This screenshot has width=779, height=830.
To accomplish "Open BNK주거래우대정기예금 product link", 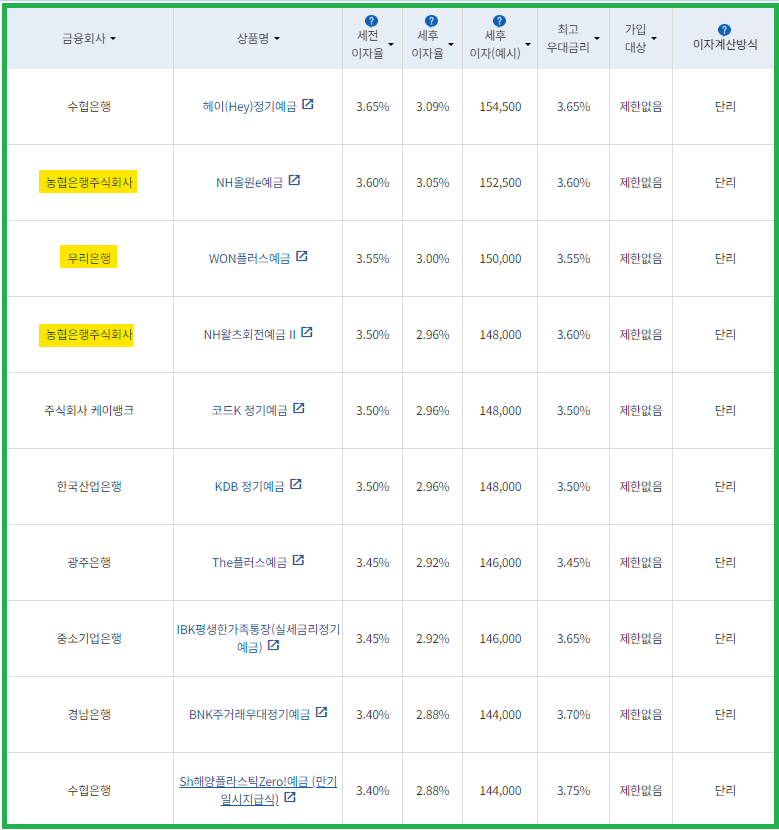I will coord(249,715).
